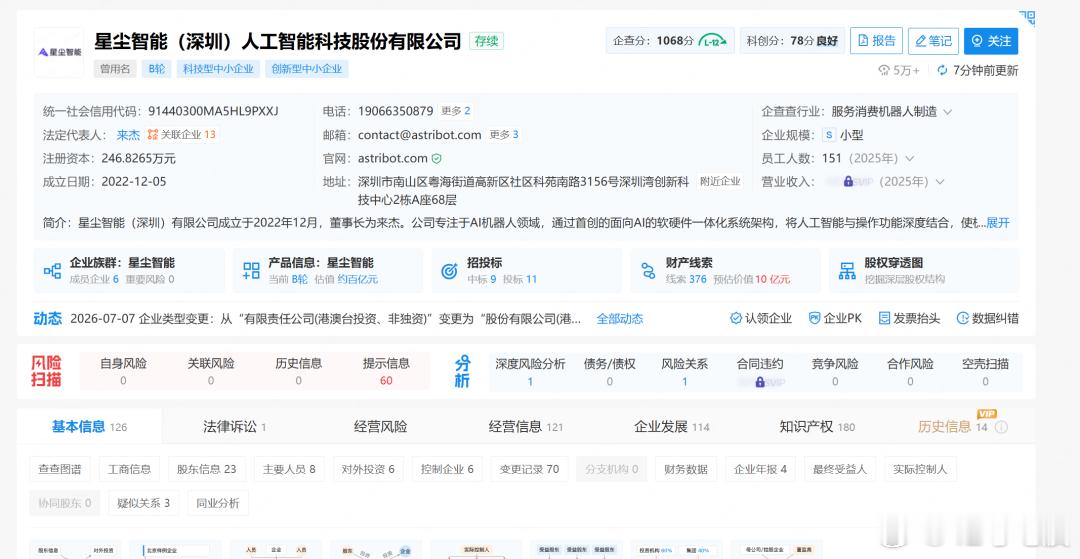Follow company with 关注 button

coord(990,41)
